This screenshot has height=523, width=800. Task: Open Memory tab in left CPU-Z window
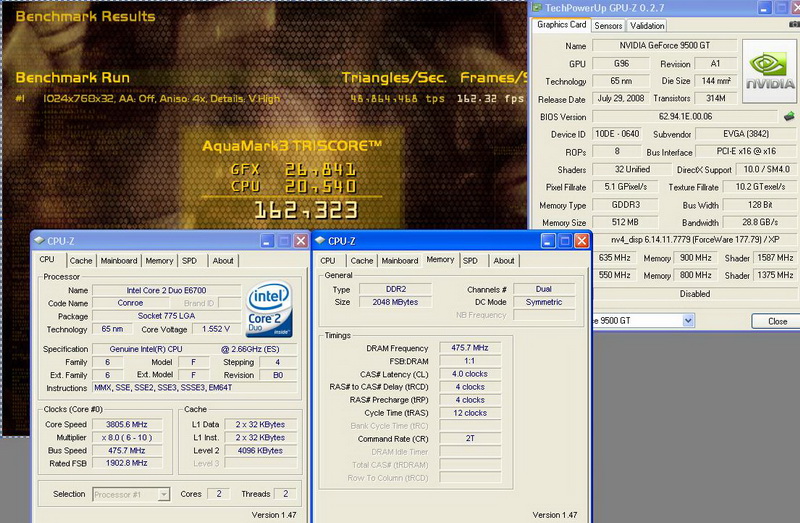click(159, 261)
